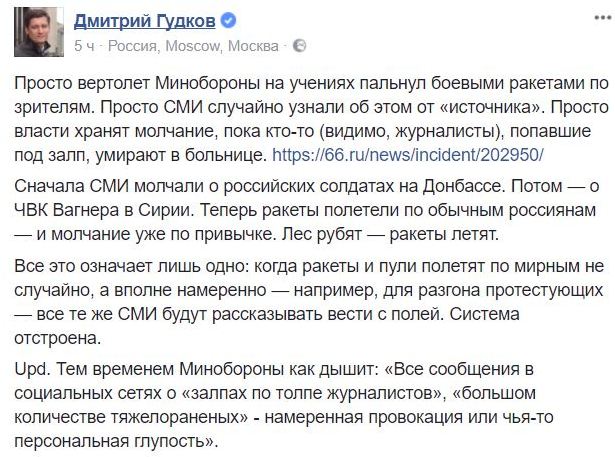
Task: Click the word 'Россия' in the location line
Action: (133, 46)
